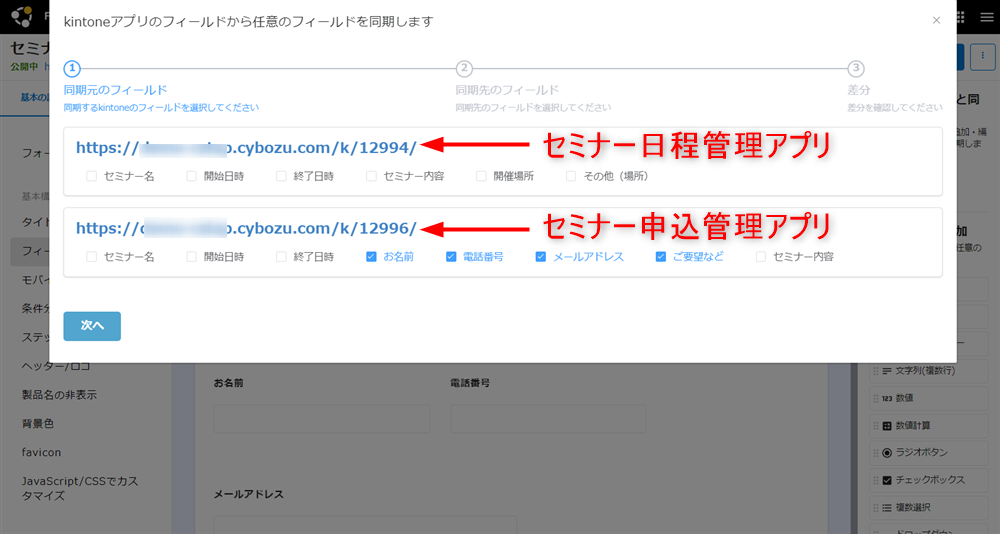This screenshot has height=534, width=1000.
Task: Uncheck the 電話番号 field
Action: click(x=451, y=256)
